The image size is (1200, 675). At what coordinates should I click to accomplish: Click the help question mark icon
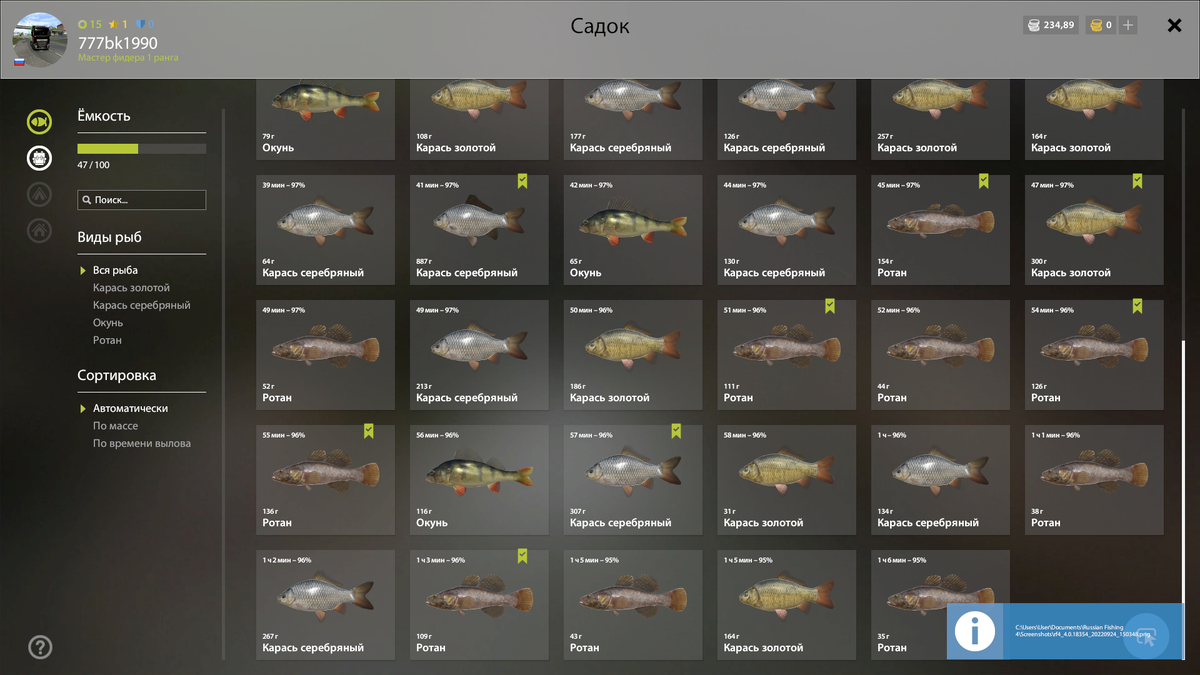pyautogui.click(x=40, y=647)
